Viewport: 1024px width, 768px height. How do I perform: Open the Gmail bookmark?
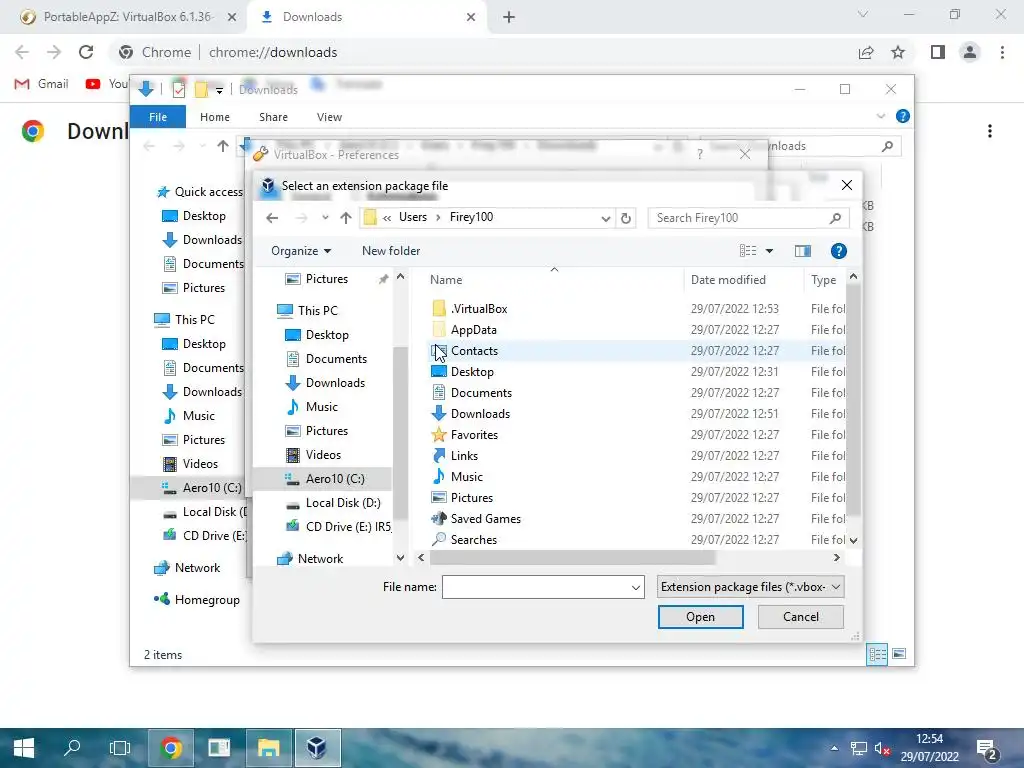(x=42, y=84)
